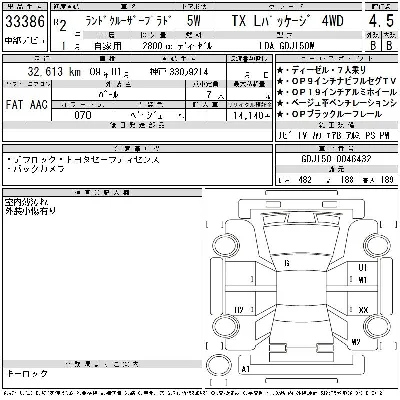
Task: Select the color code 070
Action: coord(83,115)
